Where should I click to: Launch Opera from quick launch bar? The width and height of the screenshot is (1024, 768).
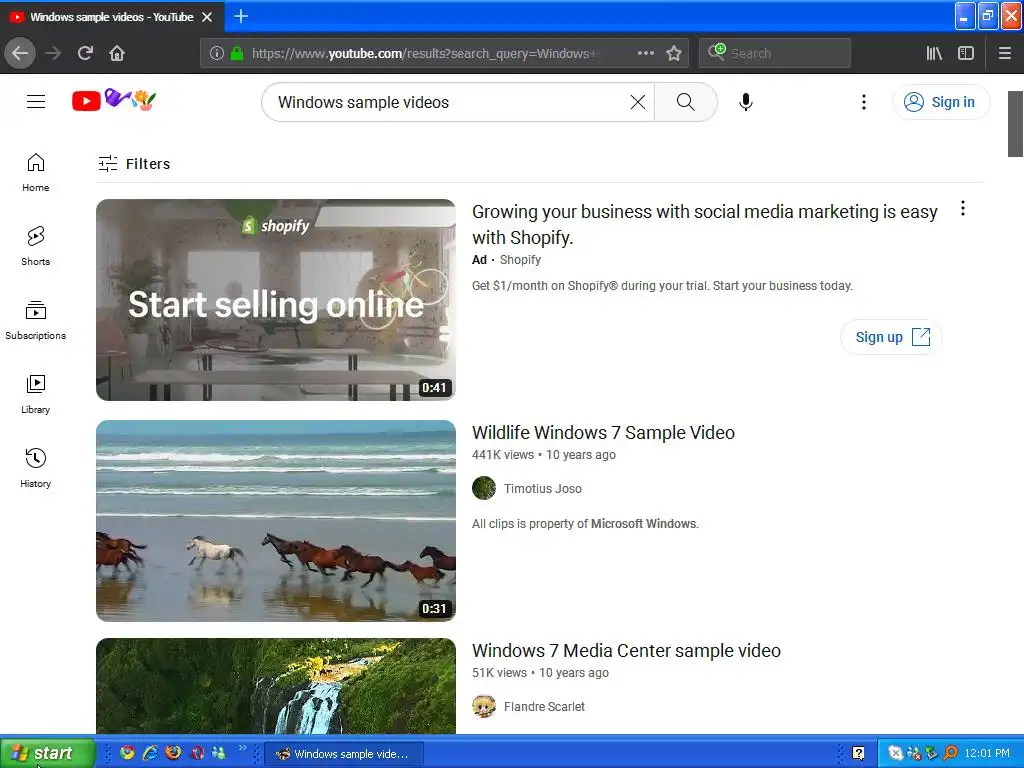[197, 753]
